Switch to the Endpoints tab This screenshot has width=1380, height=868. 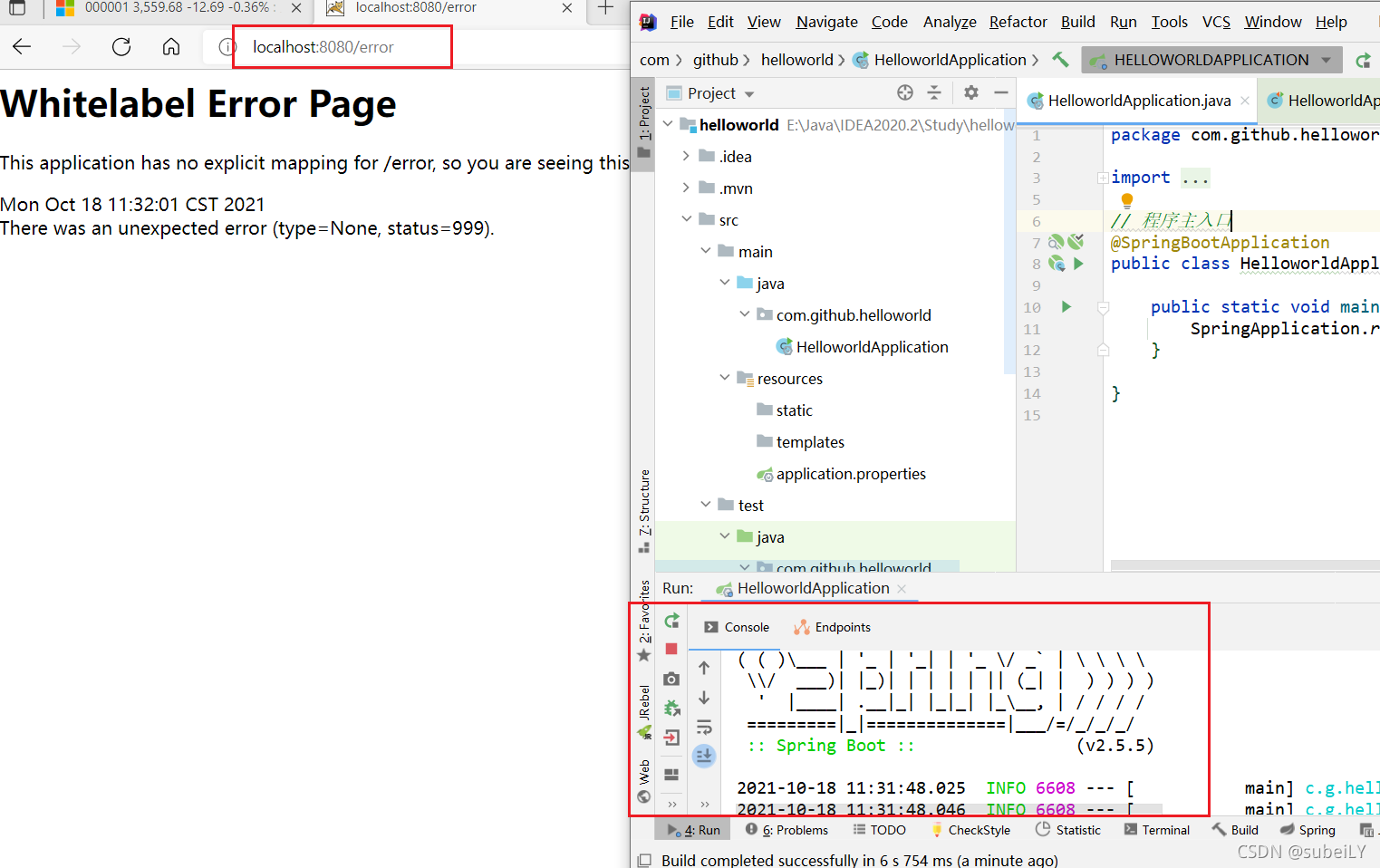point(832,627)
